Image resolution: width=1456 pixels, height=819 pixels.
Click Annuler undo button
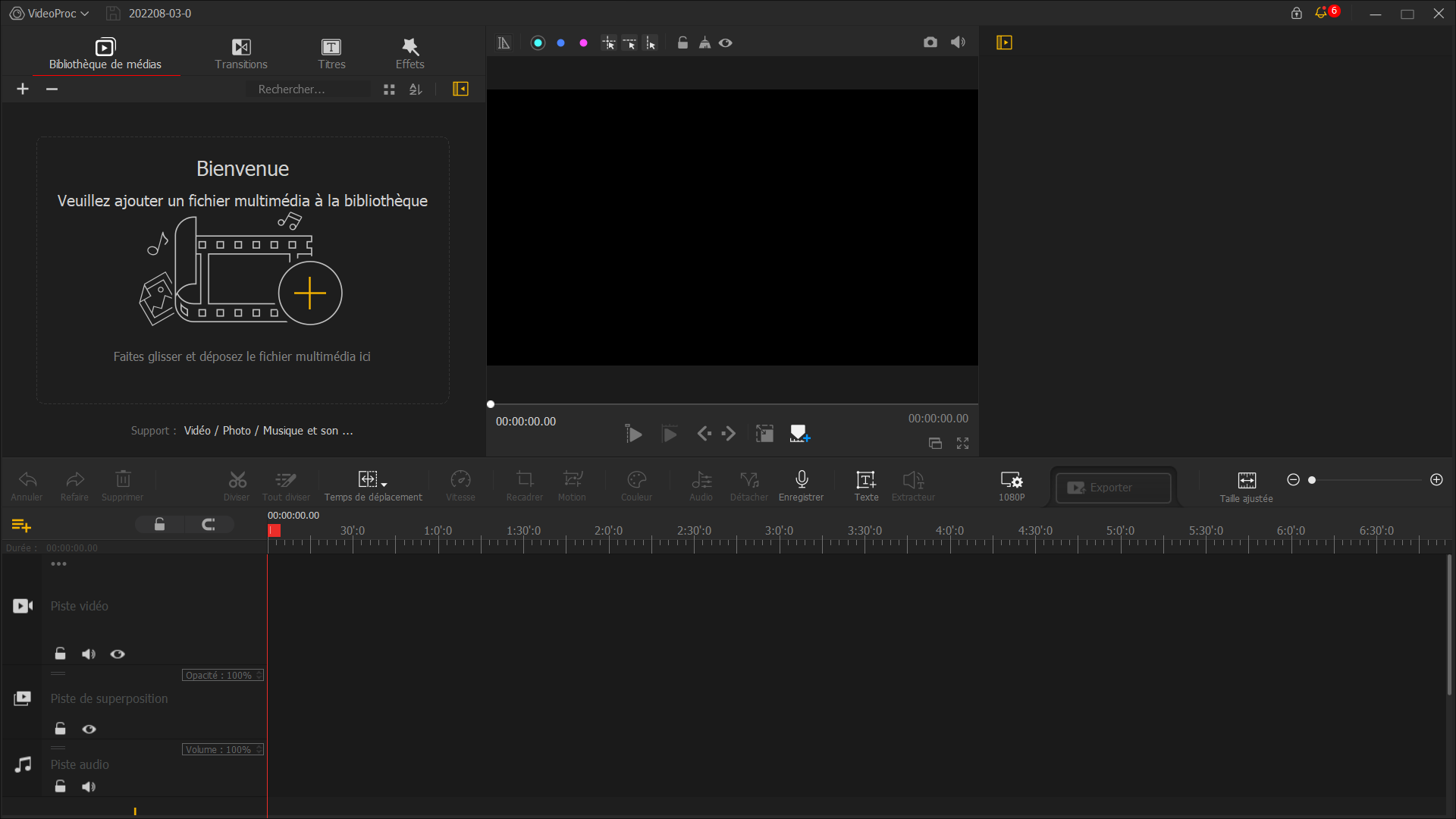click(x=27, y=486)
